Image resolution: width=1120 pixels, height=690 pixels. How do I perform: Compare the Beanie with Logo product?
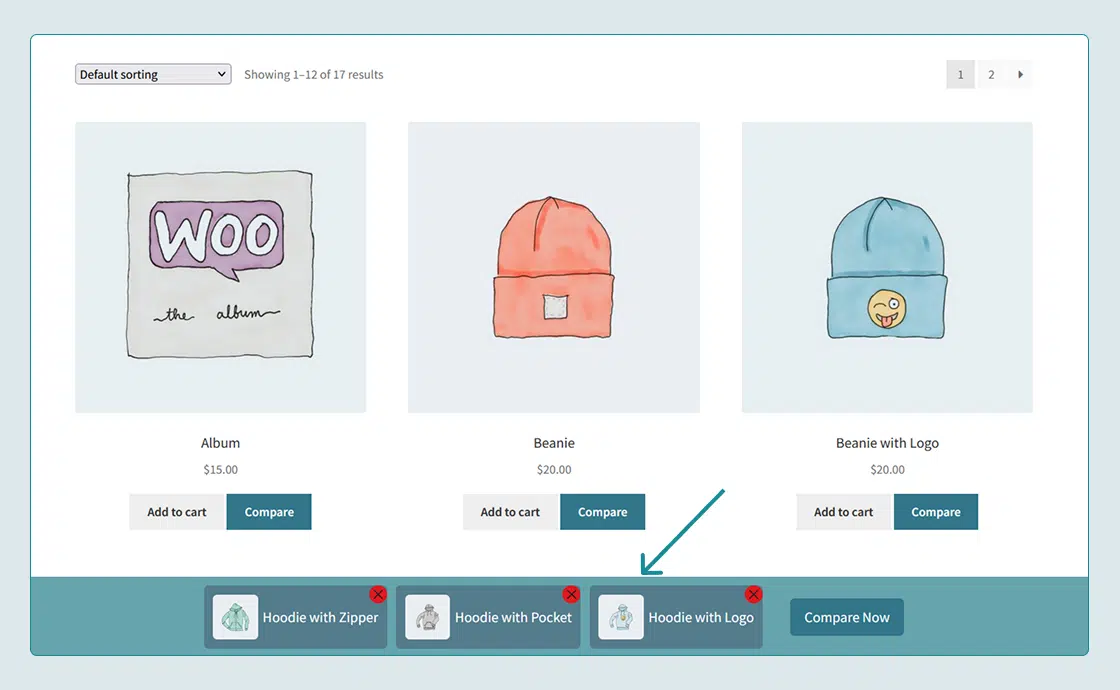pyautogui.click(x=935, y=512)
